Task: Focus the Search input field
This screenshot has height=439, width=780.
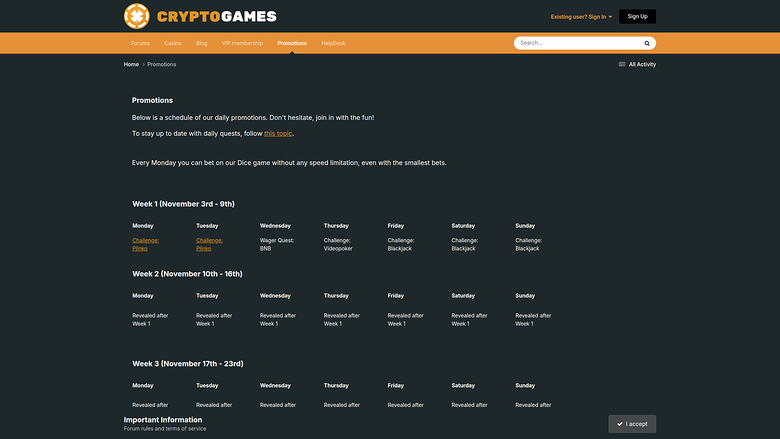Action: click(580, 43)
